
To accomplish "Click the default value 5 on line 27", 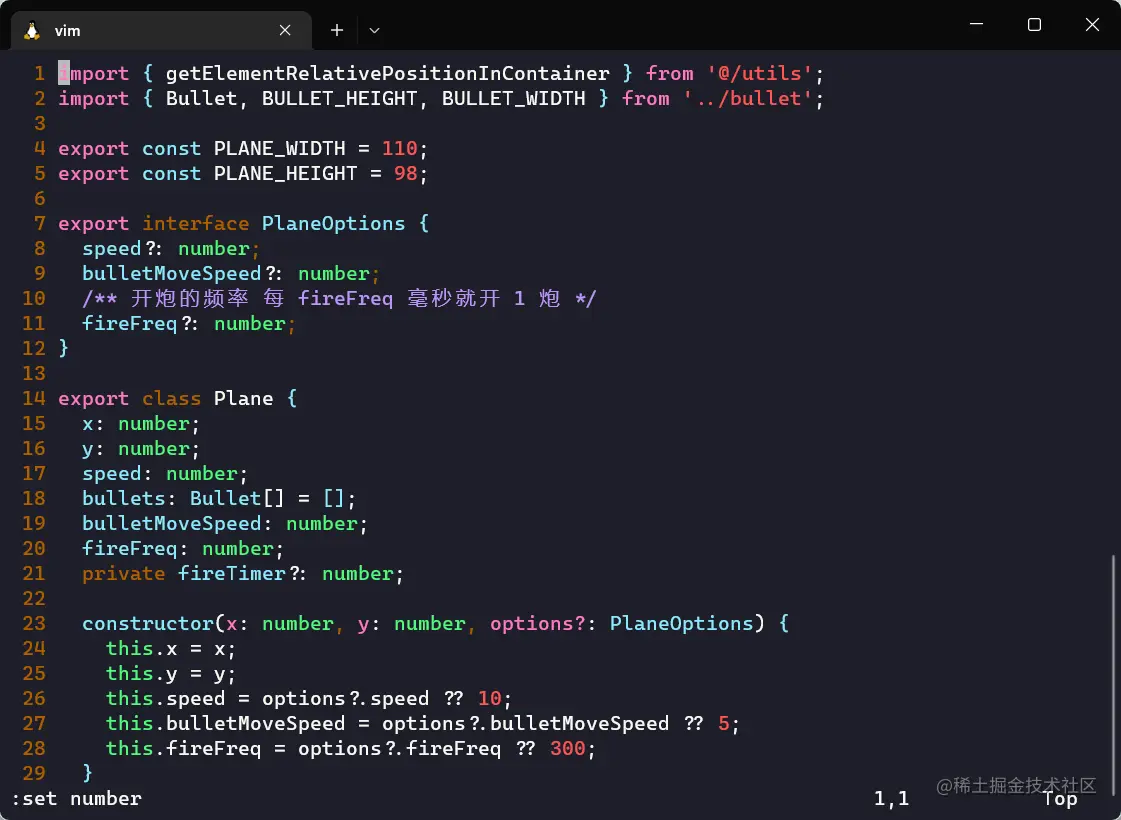I will coord(724,723).
